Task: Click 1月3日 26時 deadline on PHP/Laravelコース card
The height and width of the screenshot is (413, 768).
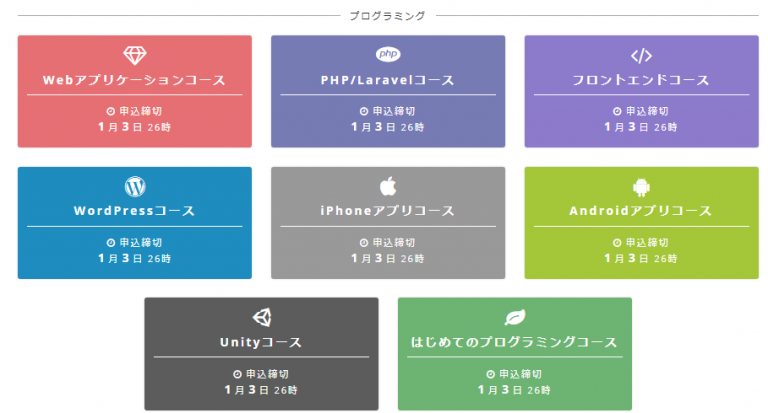Action: (x=388, y=127)
